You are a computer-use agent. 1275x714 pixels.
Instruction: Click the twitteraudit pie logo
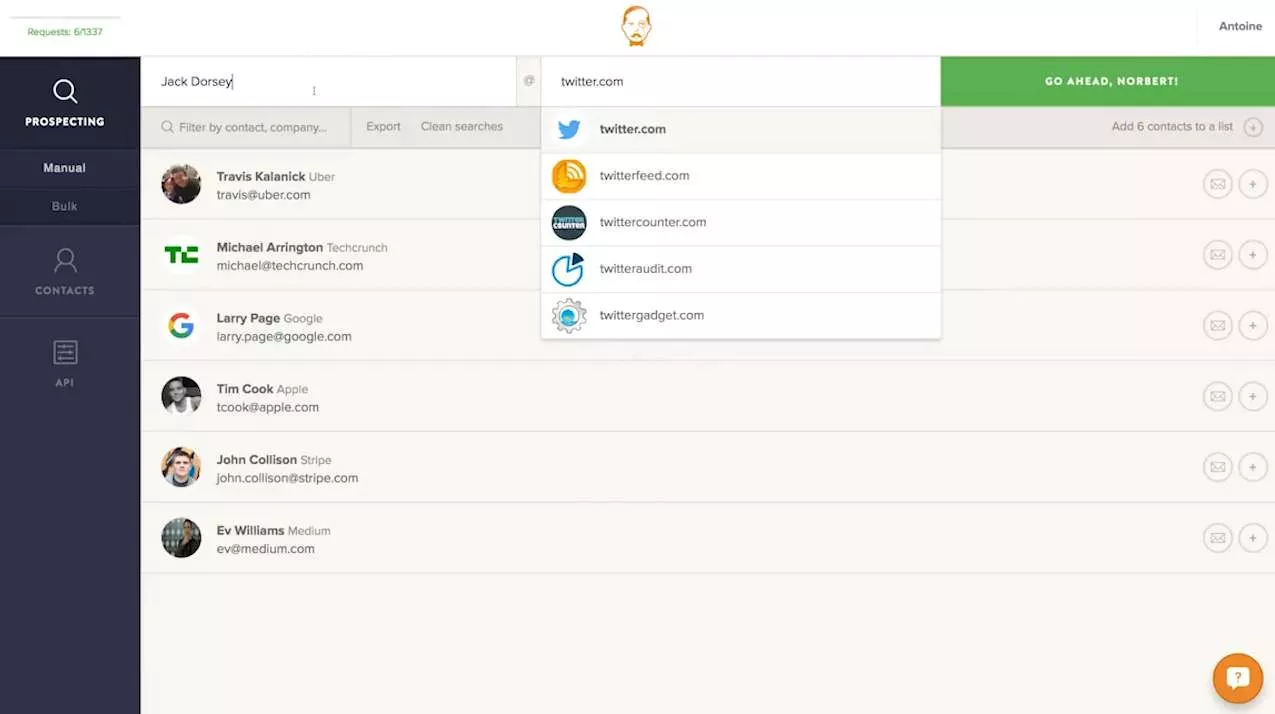click(x=569, y=269)
